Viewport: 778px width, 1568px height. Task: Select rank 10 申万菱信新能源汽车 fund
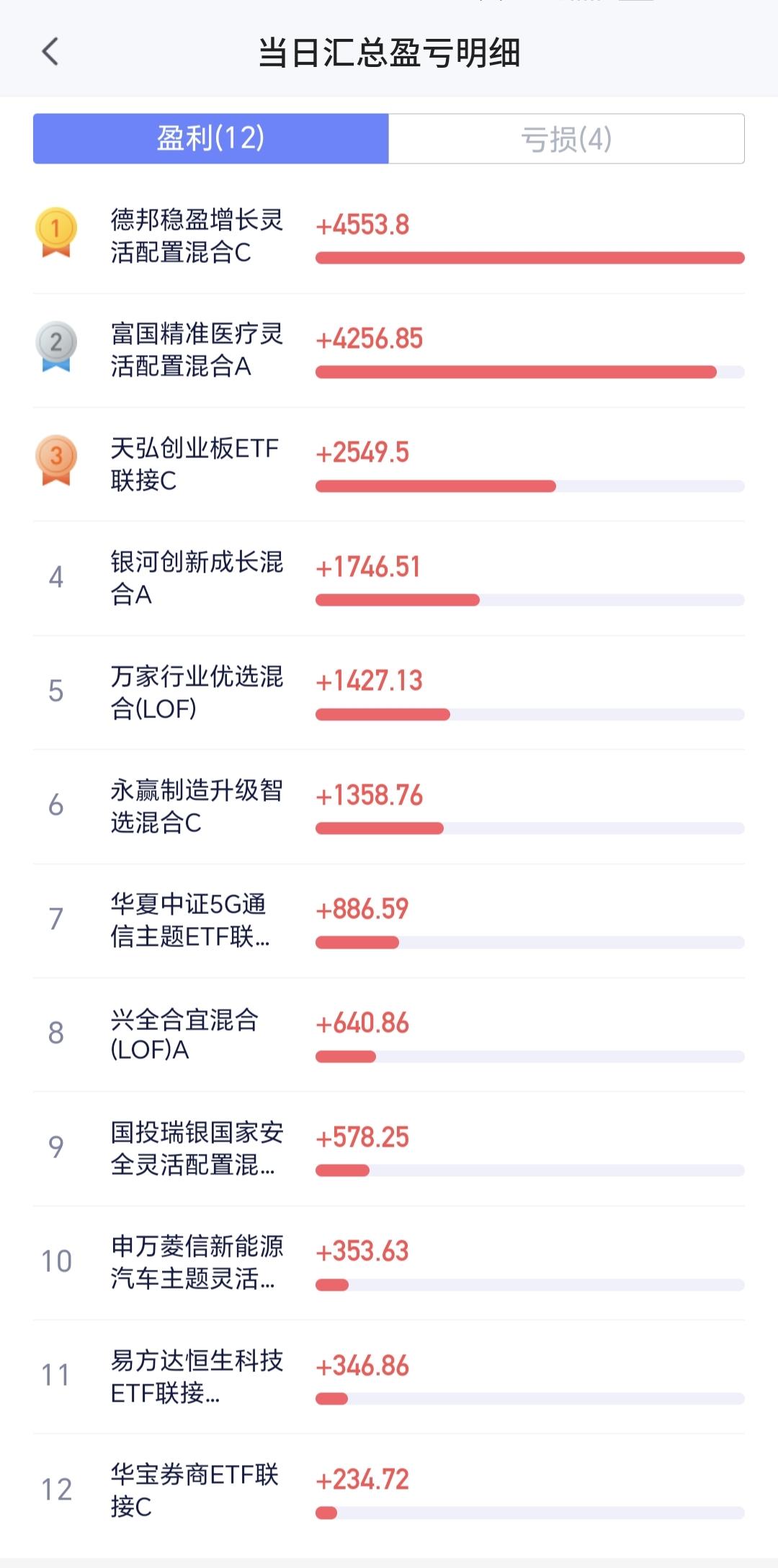[x=389, y=1263]
